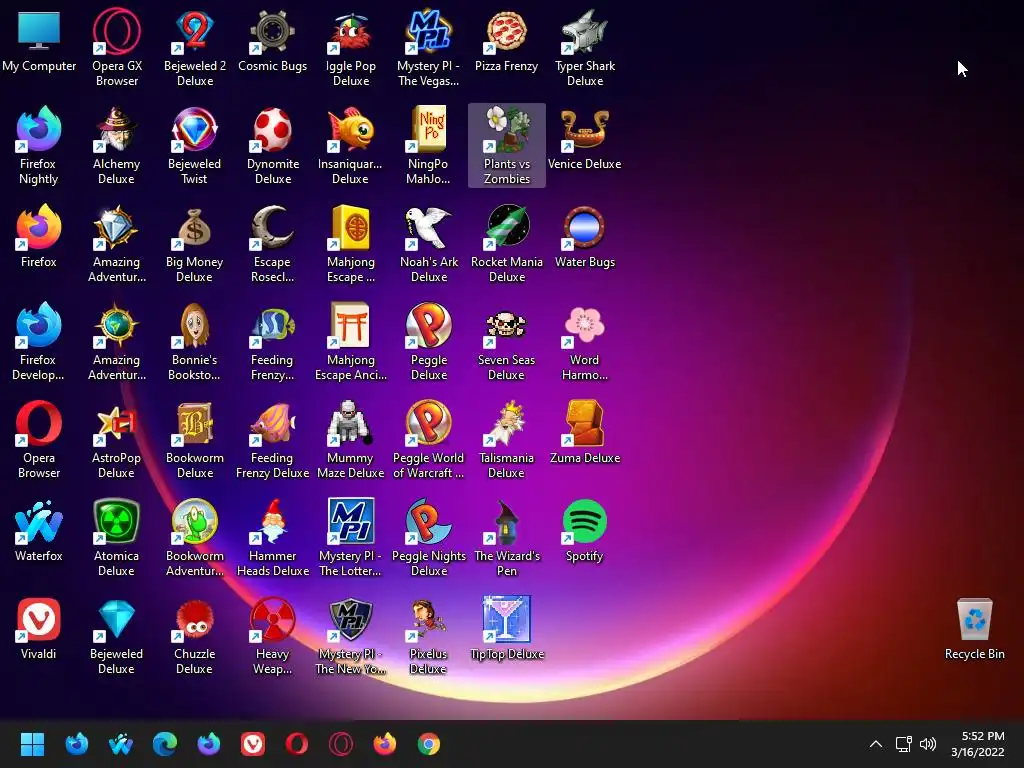Select the Firefox Nightly desktop shortcut
This screenshot has height=768, width=1024.
[x=39, y=145]
